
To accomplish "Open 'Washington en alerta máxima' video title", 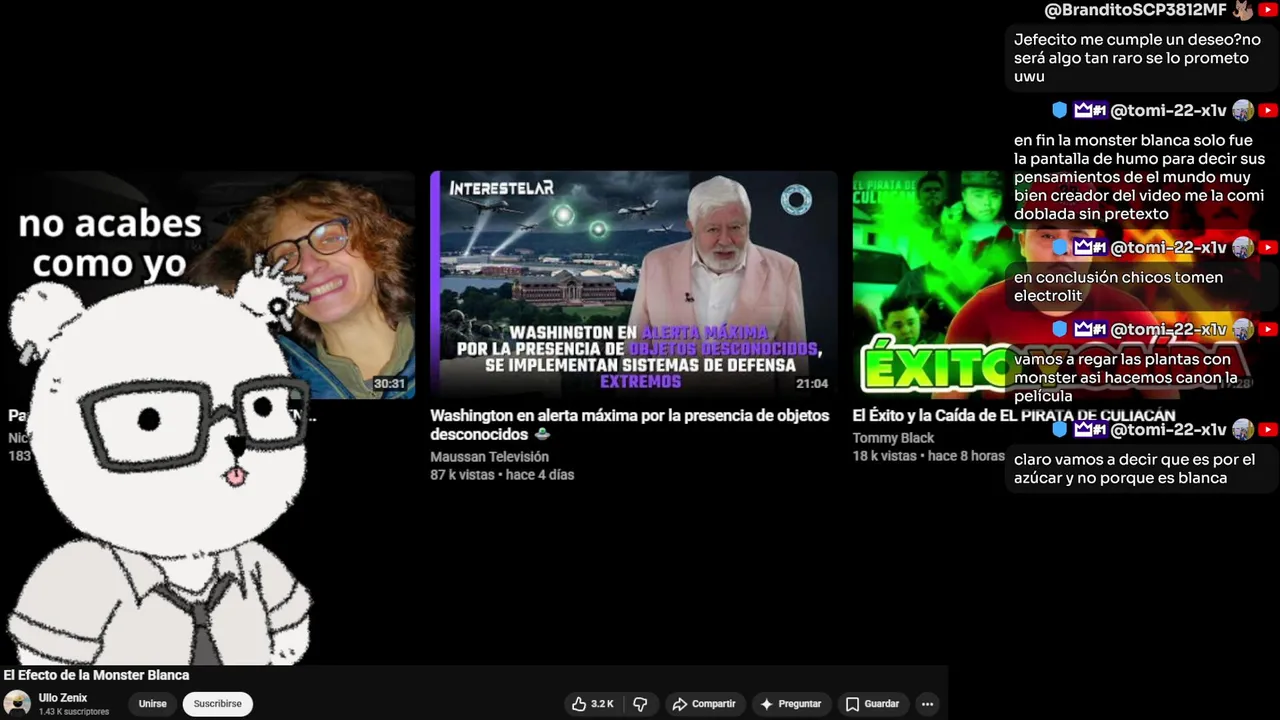I will tap(629, 425).
